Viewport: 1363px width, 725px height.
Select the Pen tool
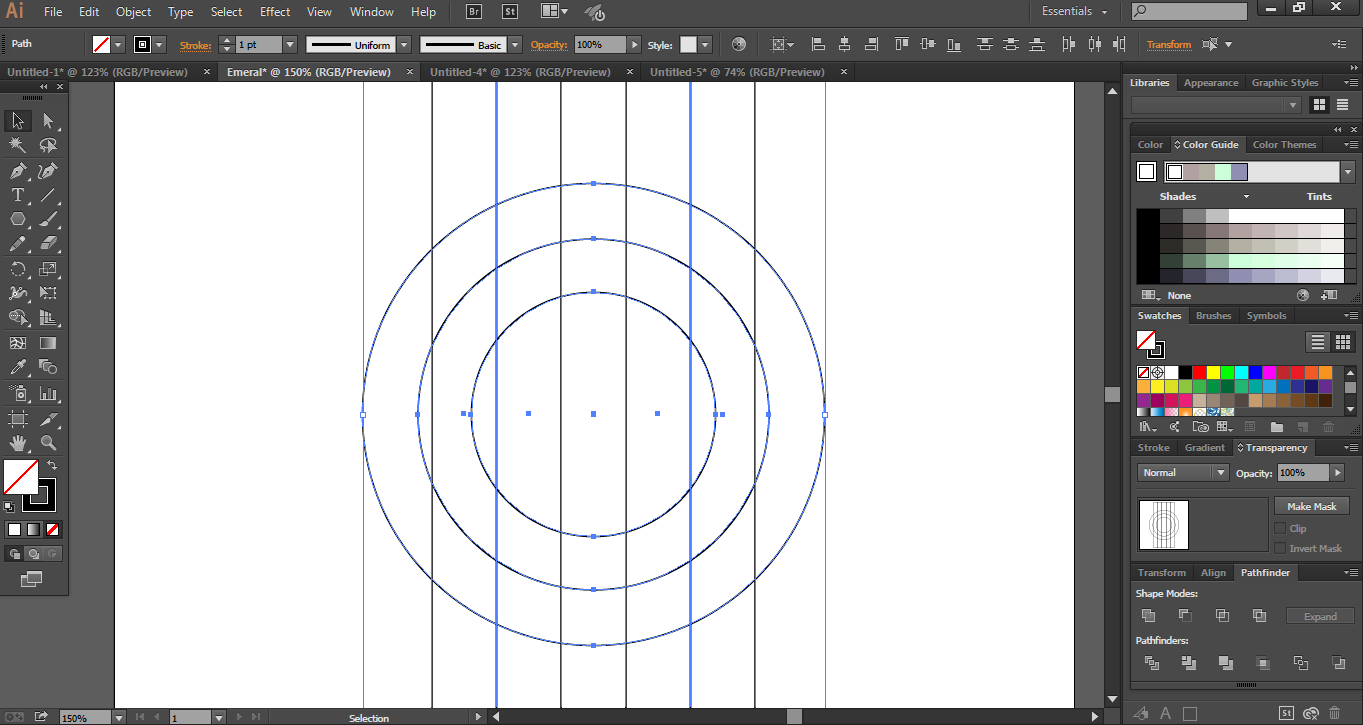(x=18, y=171)
